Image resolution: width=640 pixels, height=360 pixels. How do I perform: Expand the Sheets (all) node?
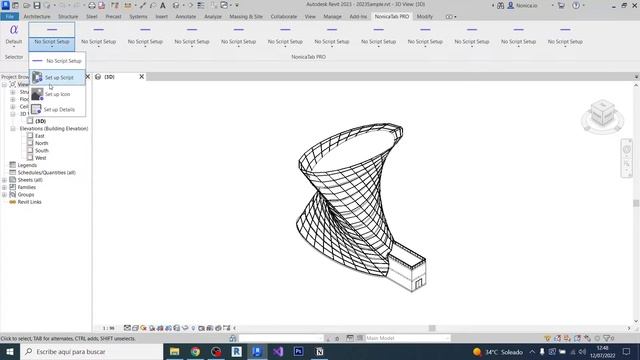click(x=4, y=180)
